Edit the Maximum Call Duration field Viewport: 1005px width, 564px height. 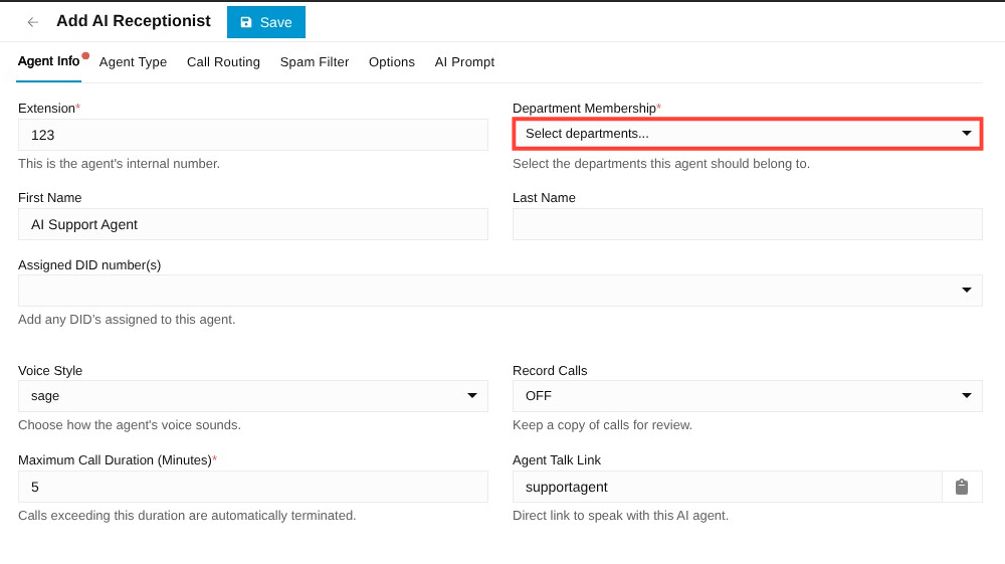[x=253, y=487]
